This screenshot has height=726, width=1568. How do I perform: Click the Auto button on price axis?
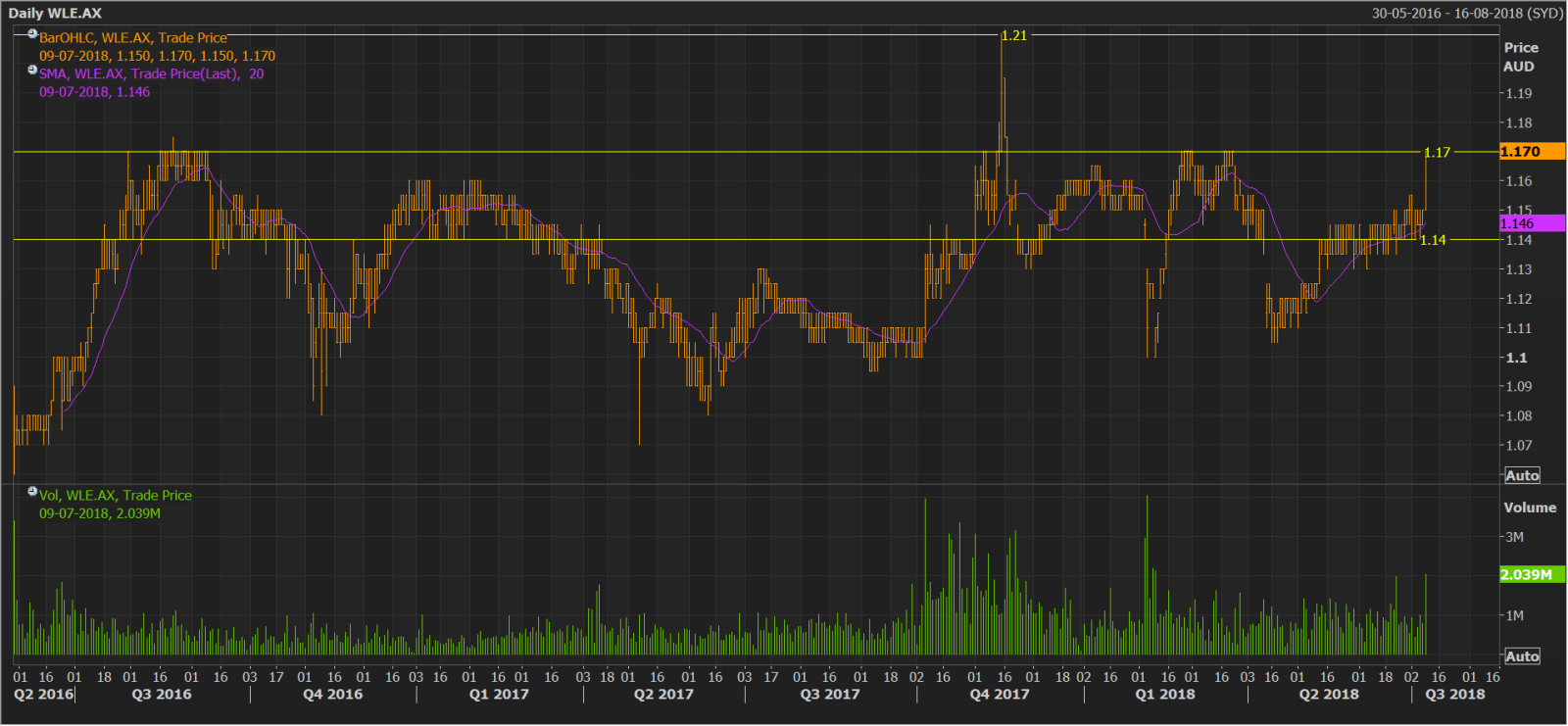(1522, 475)
